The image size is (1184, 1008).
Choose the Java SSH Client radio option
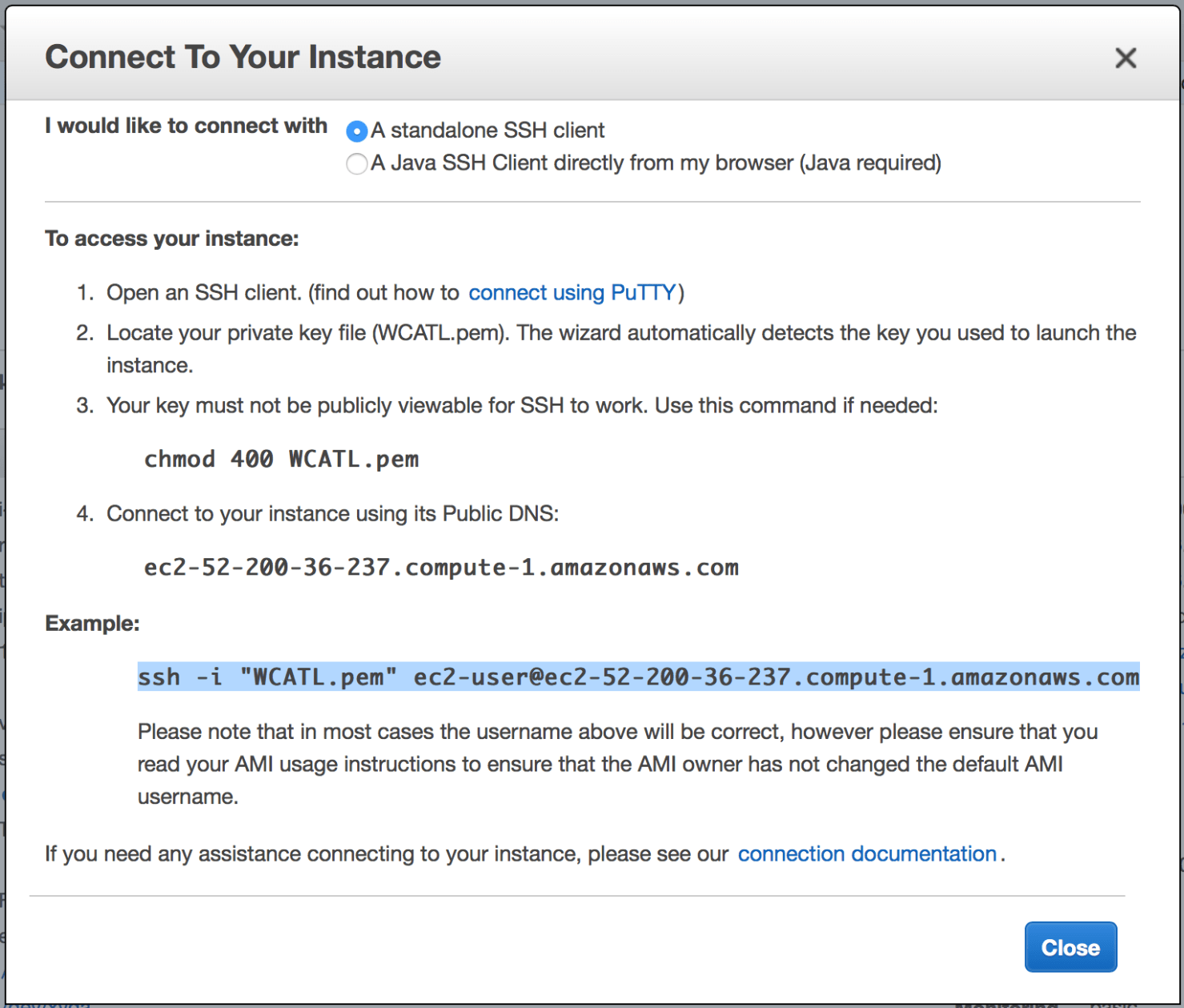tap(357, 164)
